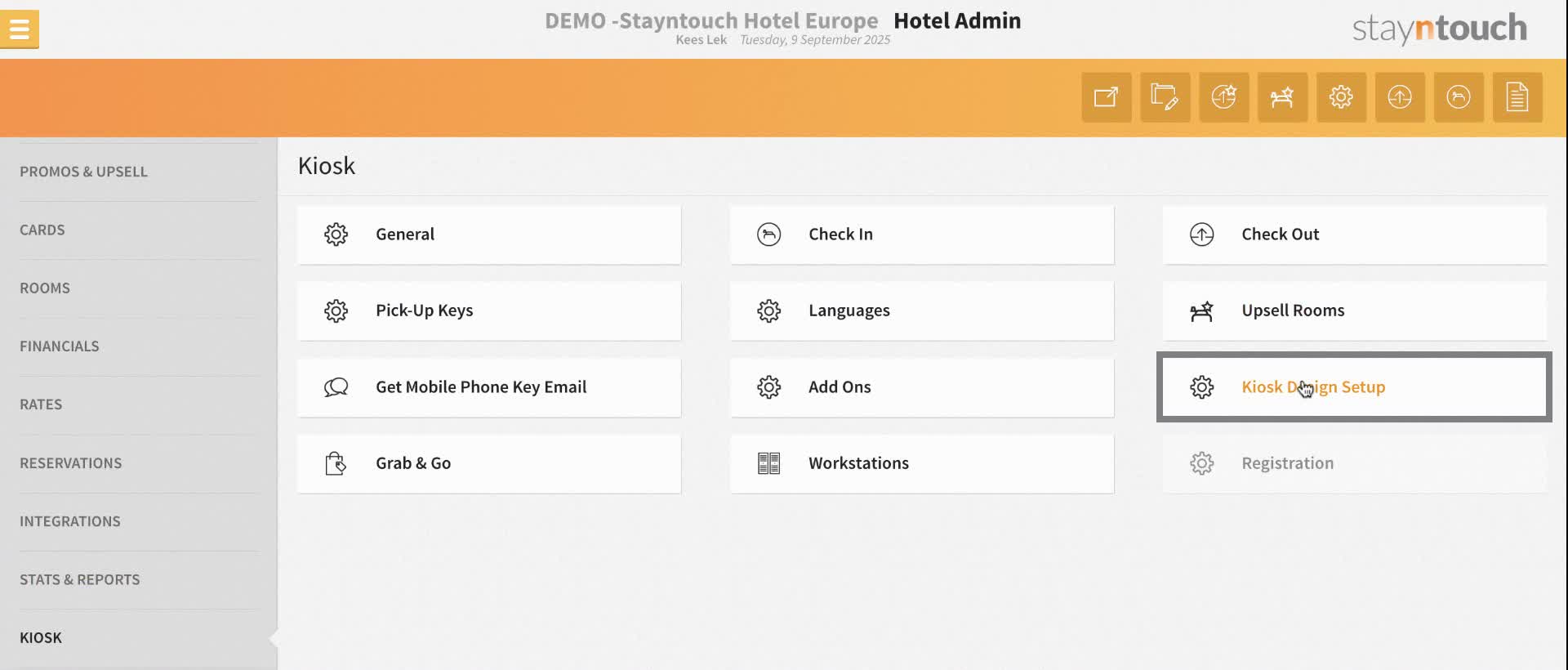Click the Kiosk page heading

327,166
